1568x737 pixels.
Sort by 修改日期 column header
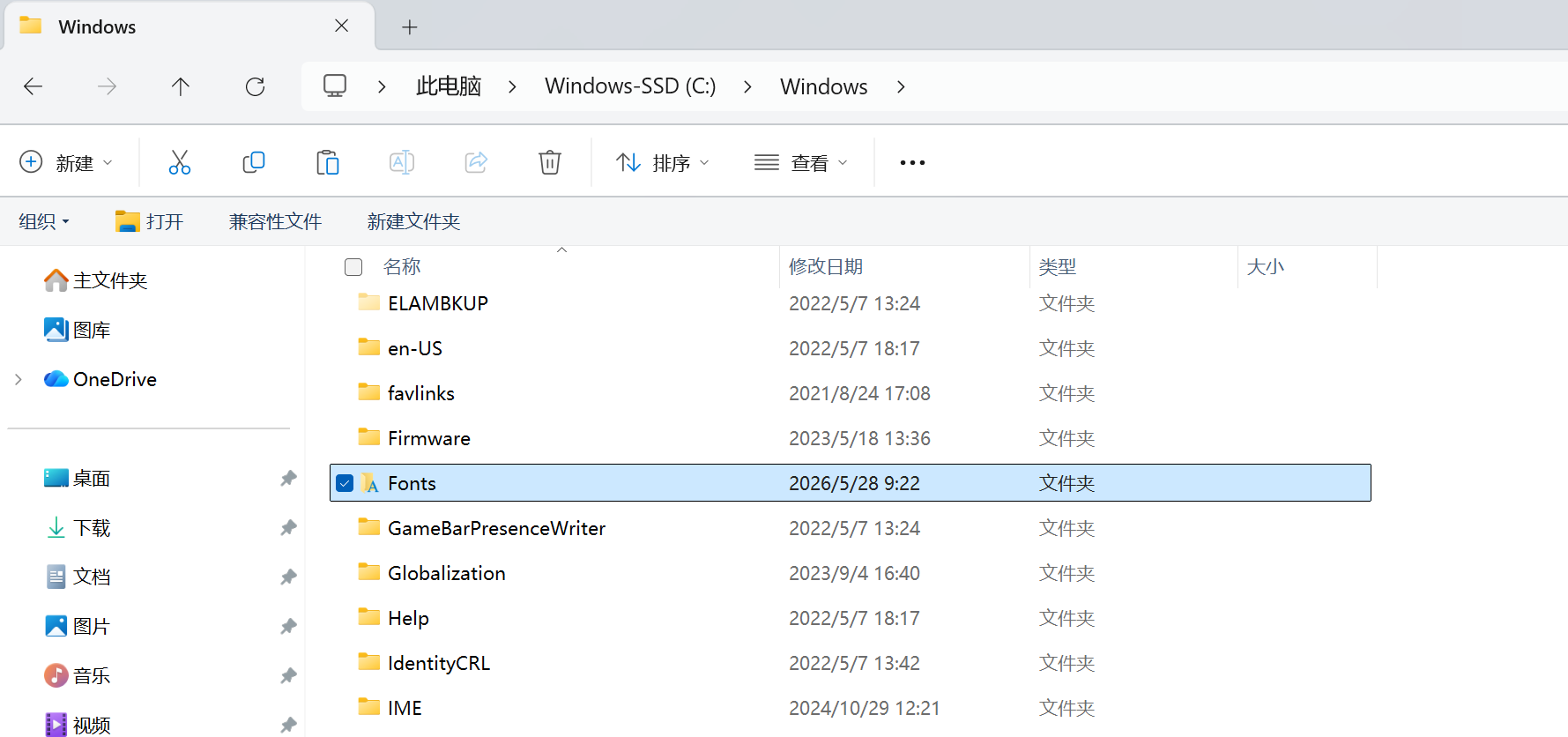tap(826, 266)
